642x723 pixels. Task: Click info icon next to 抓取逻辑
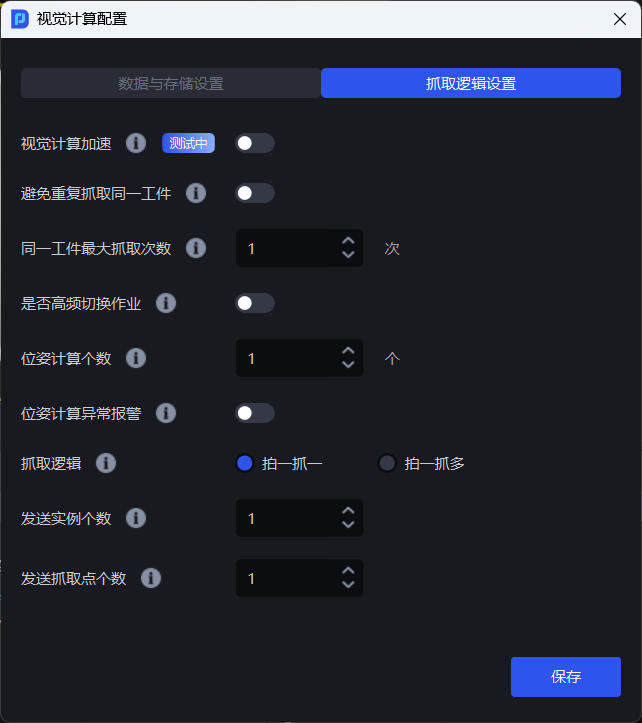pos(106,463)
